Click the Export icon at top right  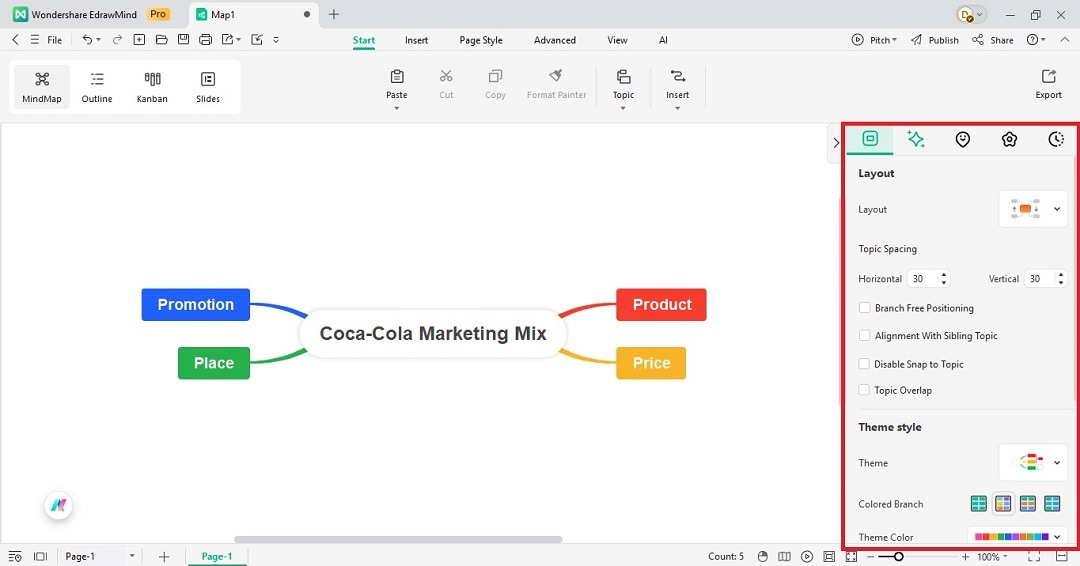coord(1048,76)
